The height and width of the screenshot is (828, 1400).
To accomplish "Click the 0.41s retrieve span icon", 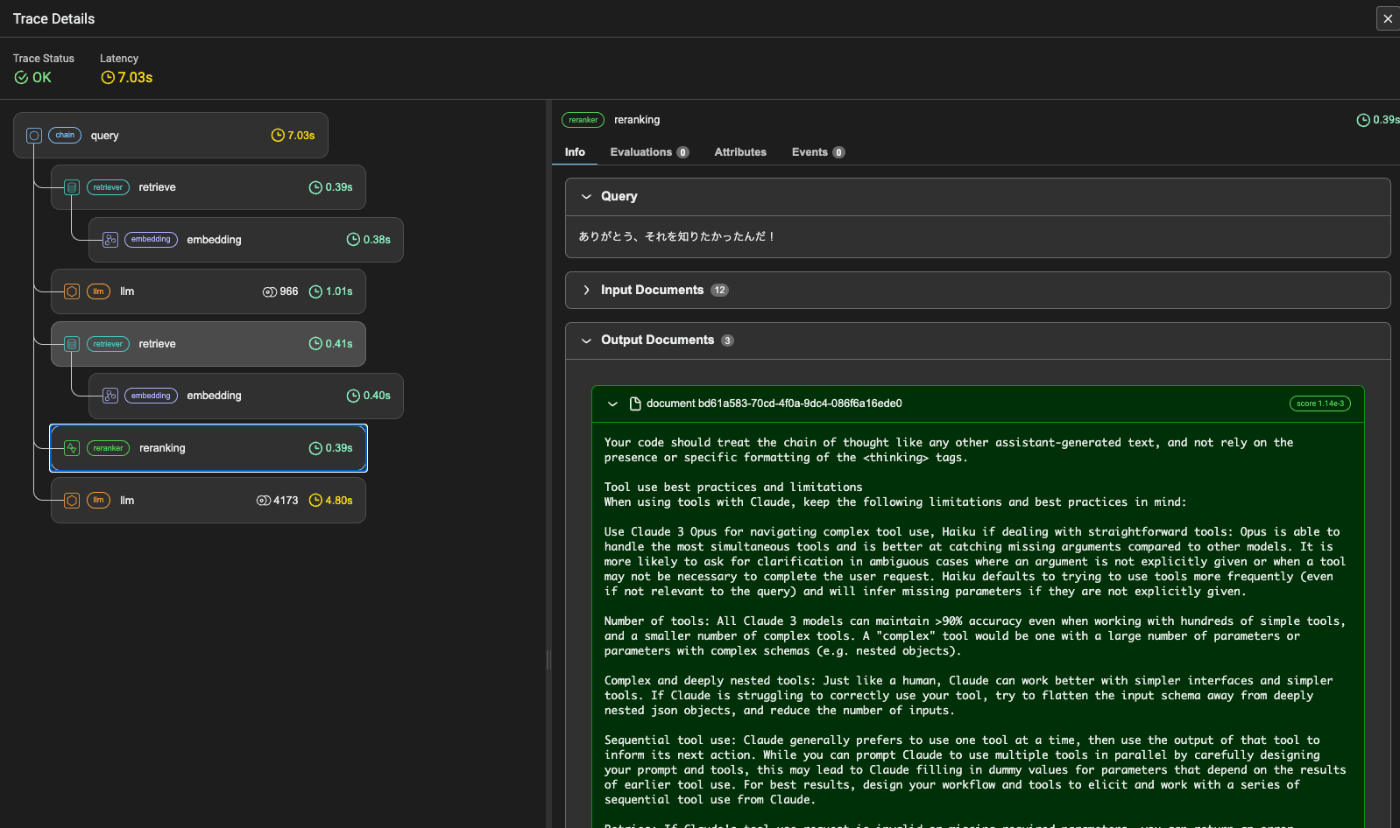I will pyautogui.click(x=71, y=344).
